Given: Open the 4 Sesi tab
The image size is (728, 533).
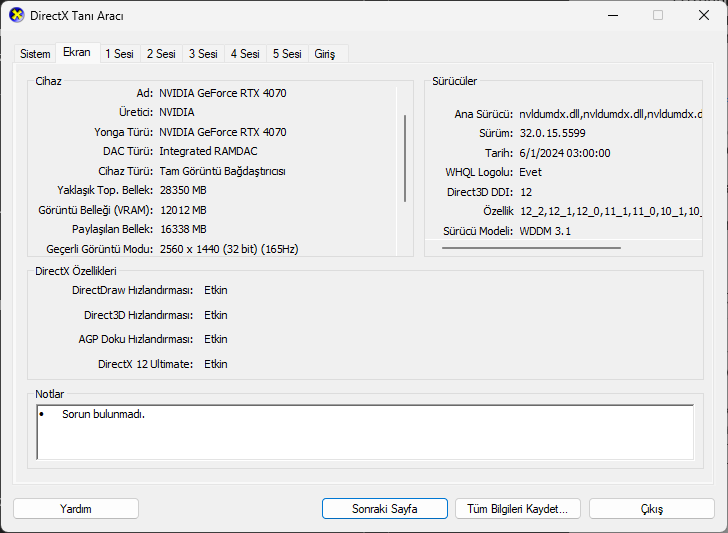Looking at the screenshot, I should click(x=245, y=54).
